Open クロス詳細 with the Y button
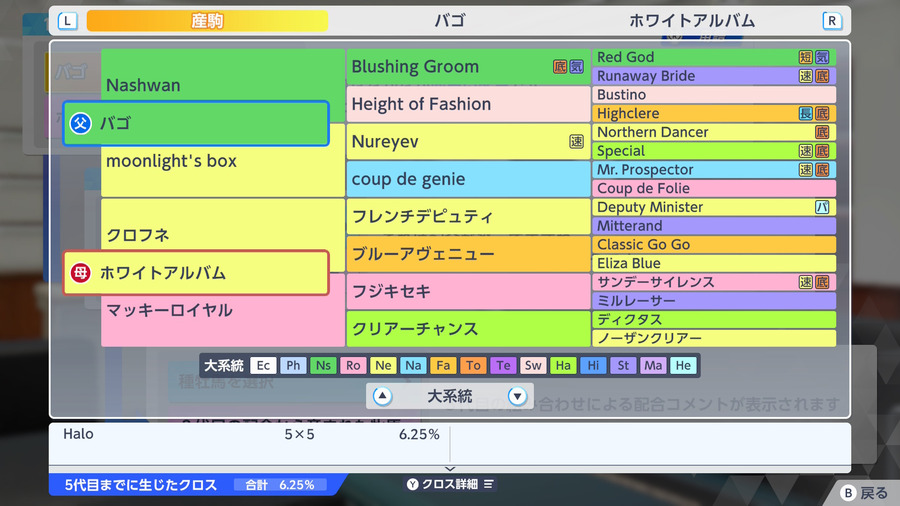The height and width of the screenshot is (506, 900). click(450, 484)
